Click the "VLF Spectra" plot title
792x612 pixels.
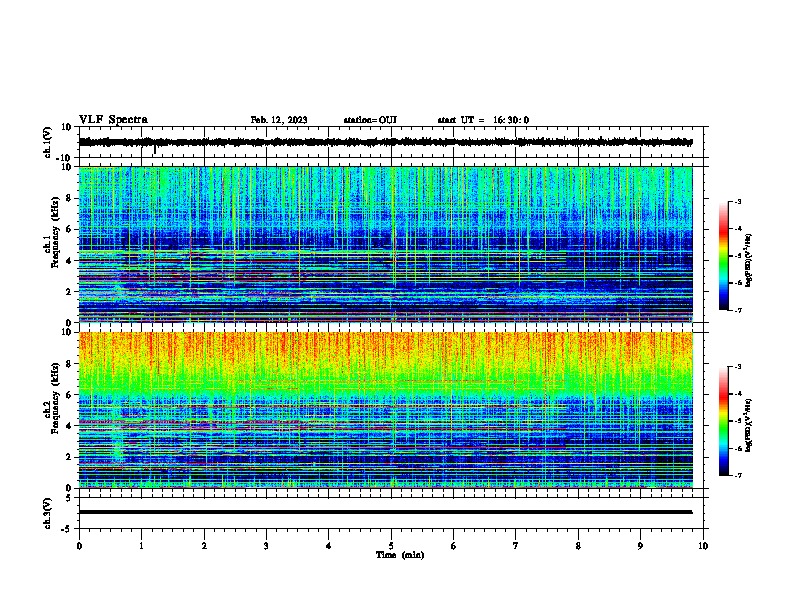pos(113,120)
